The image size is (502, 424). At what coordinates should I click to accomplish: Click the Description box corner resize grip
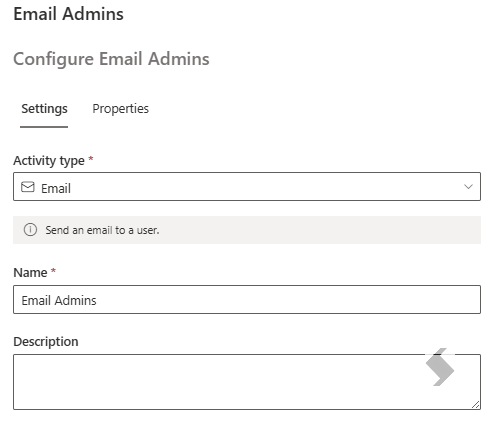(x=476, y=405)
